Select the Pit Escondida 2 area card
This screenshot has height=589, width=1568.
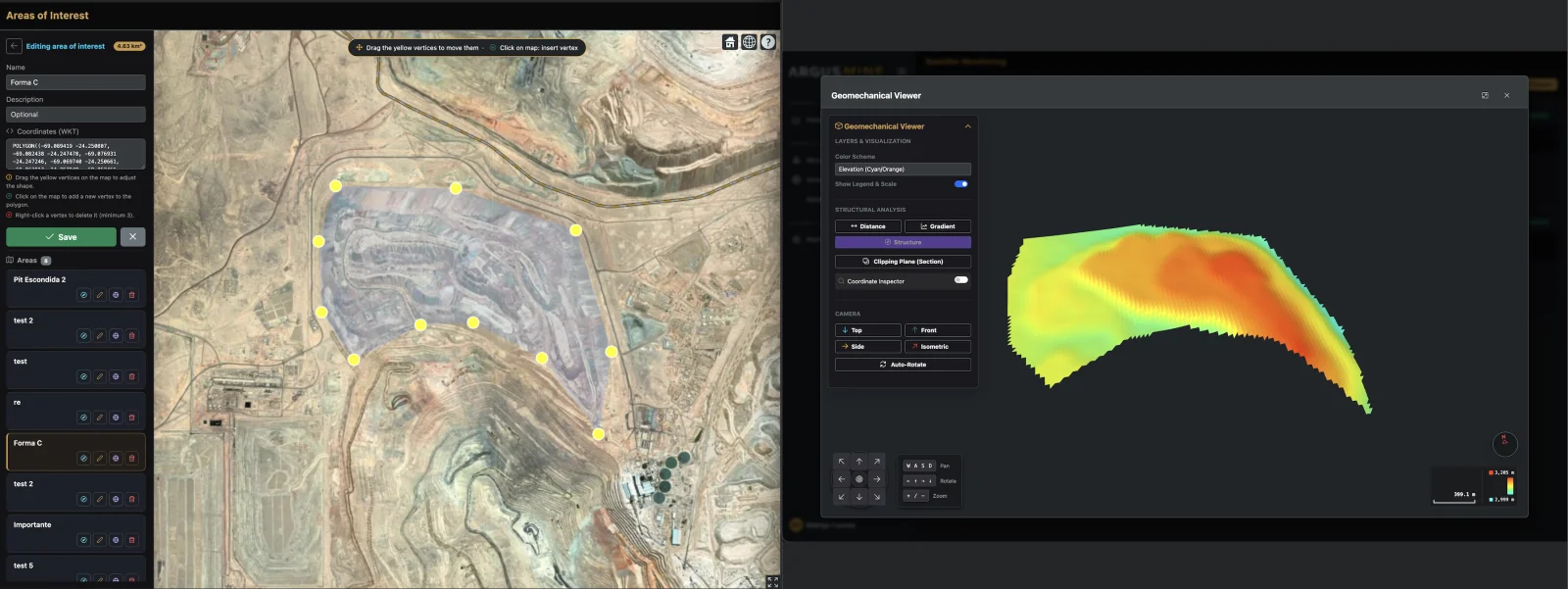[75, 288]
